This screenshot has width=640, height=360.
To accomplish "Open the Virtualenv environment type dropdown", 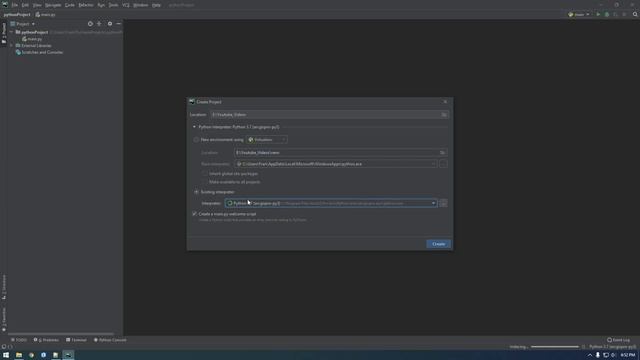I will (267, 140).
